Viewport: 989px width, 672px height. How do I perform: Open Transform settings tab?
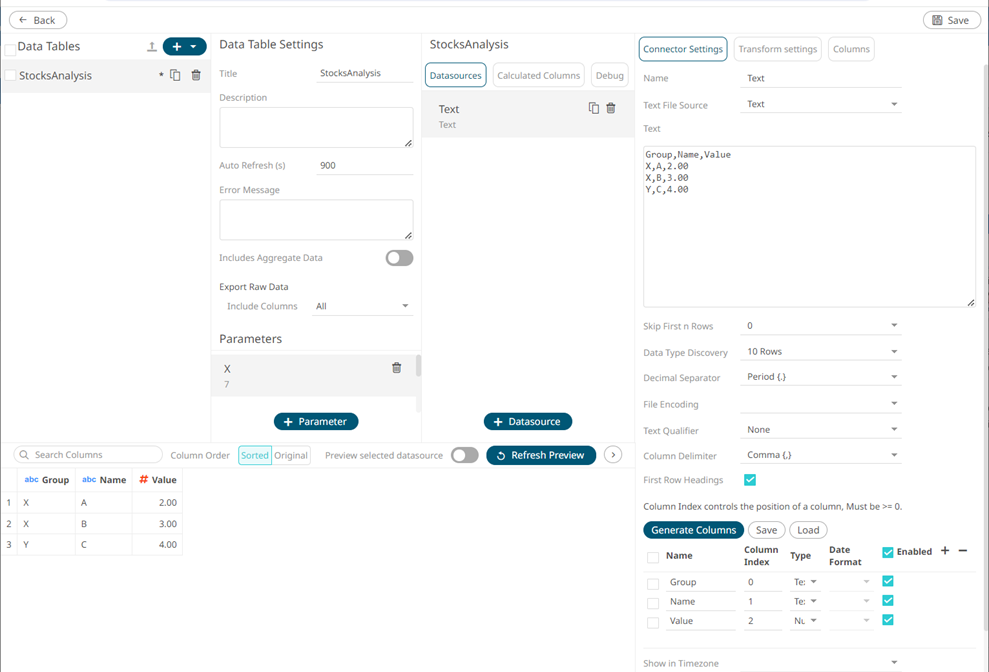(x=778, y=49)
